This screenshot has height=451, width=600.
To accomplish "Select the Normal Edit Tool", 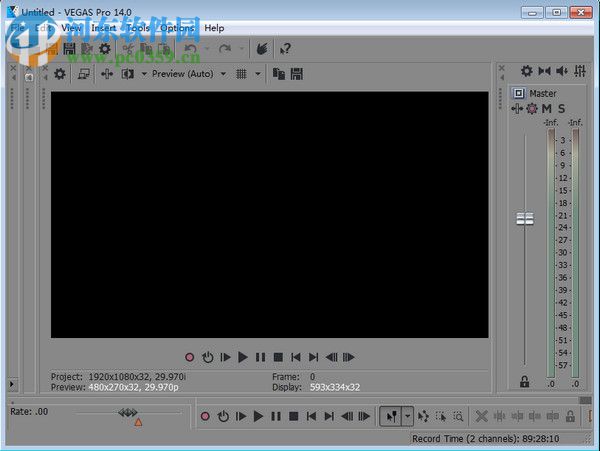I will click(x=391, y=416).
